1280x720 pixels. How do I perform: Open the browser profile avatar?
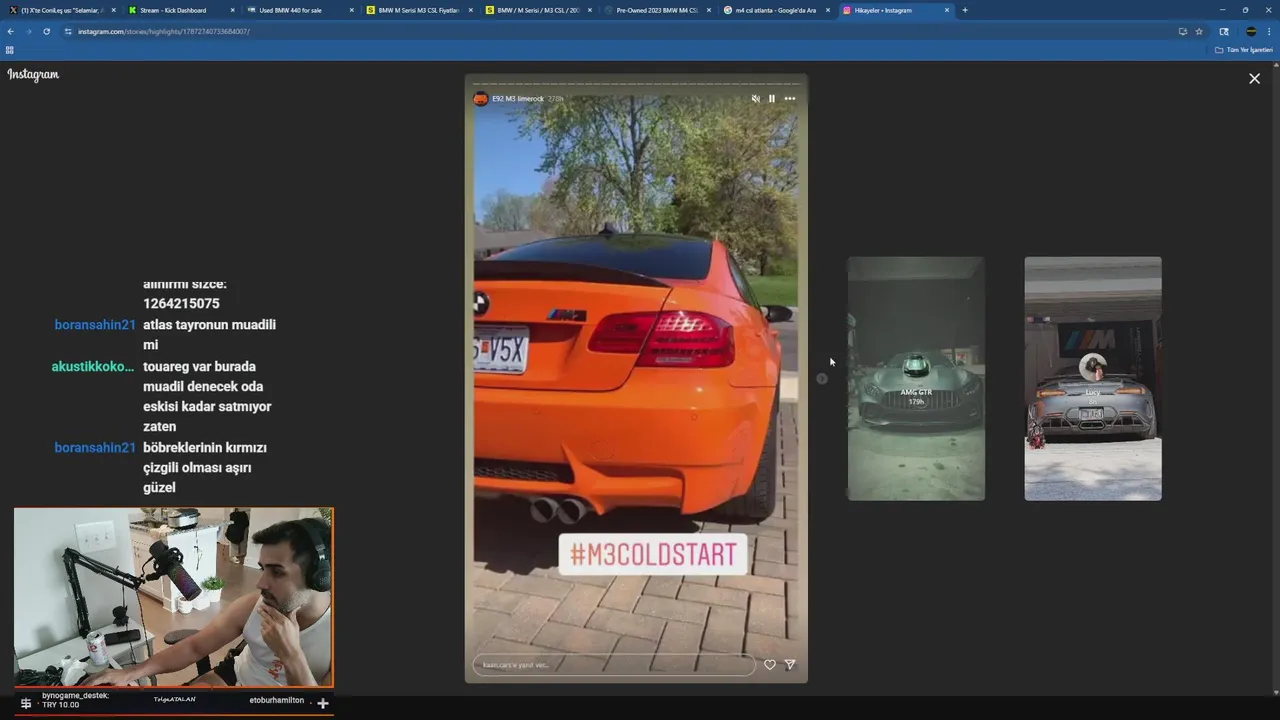[x=1251, y=31]
